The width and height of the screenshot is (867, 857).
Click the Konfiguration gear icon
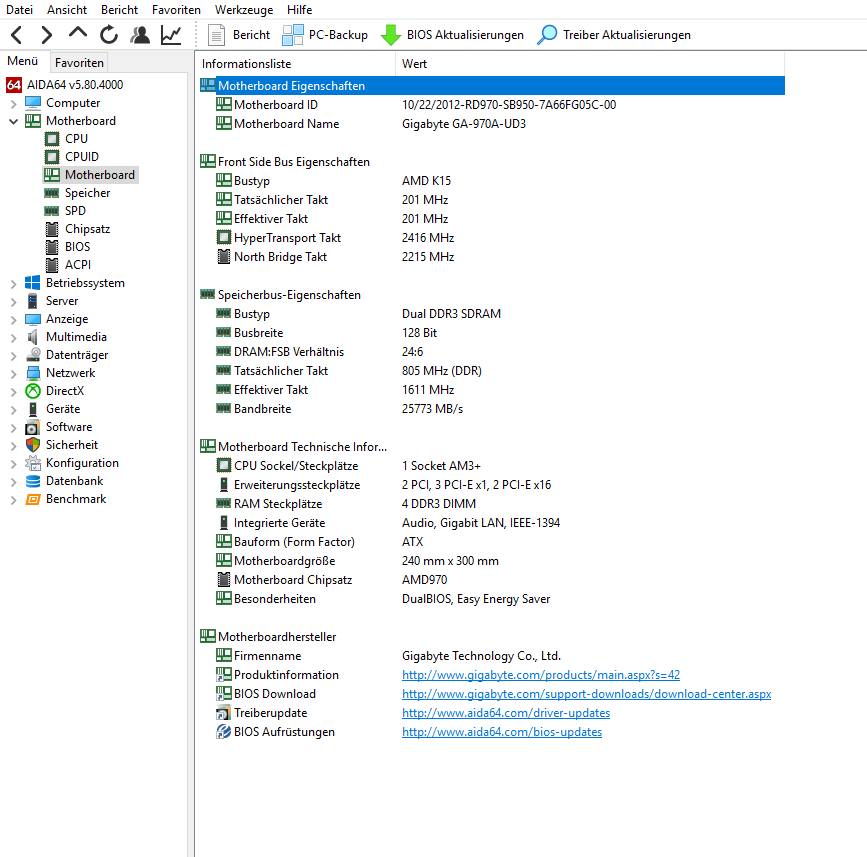tap(33, 463)
